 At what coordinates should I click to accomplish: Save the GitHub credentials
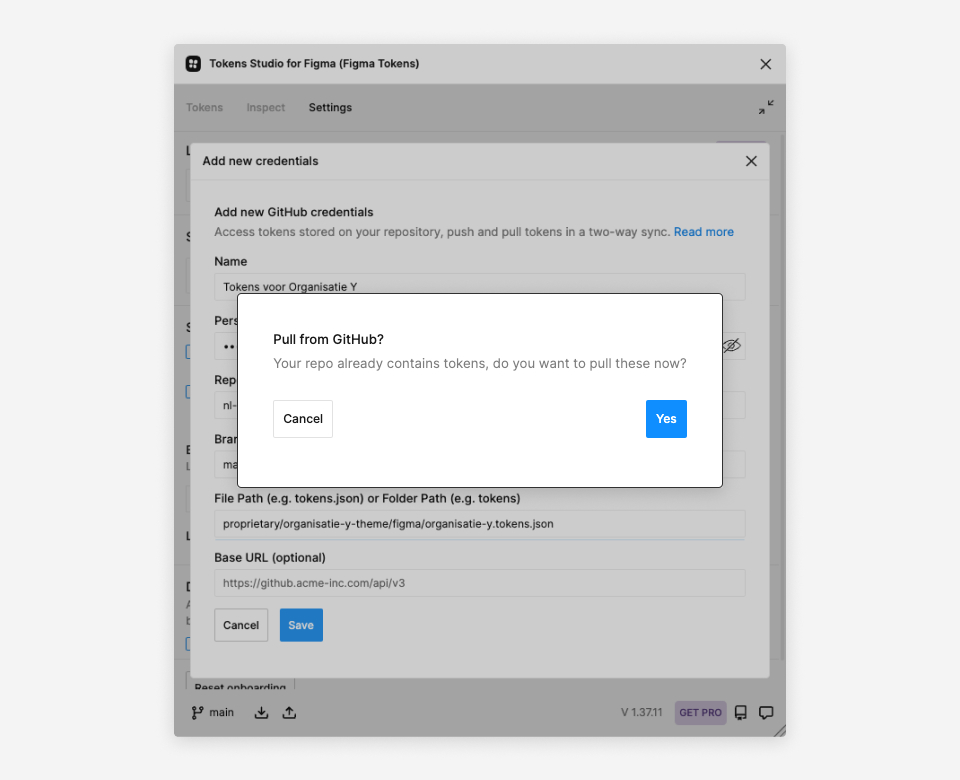click(301, 625)
